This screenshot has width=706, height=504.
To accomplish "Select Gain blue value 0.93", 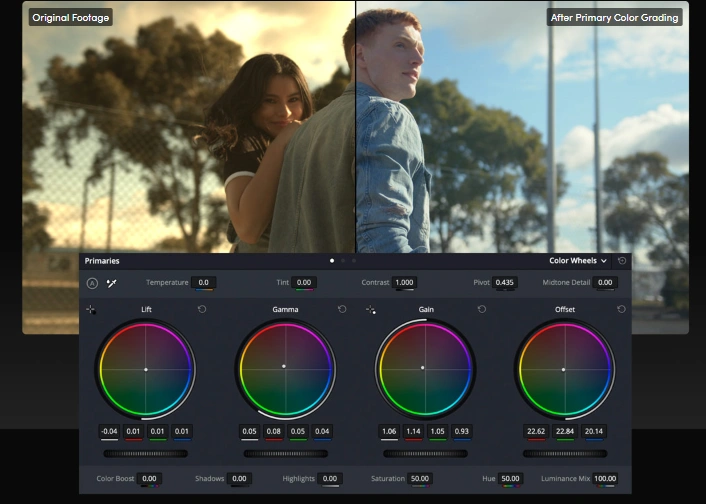I will pos(462,431).
